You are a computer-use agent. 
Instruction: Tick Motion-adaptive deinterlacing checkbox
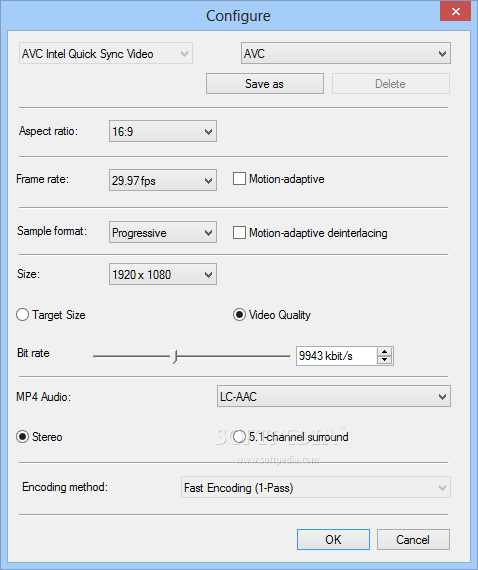point(239,233)
